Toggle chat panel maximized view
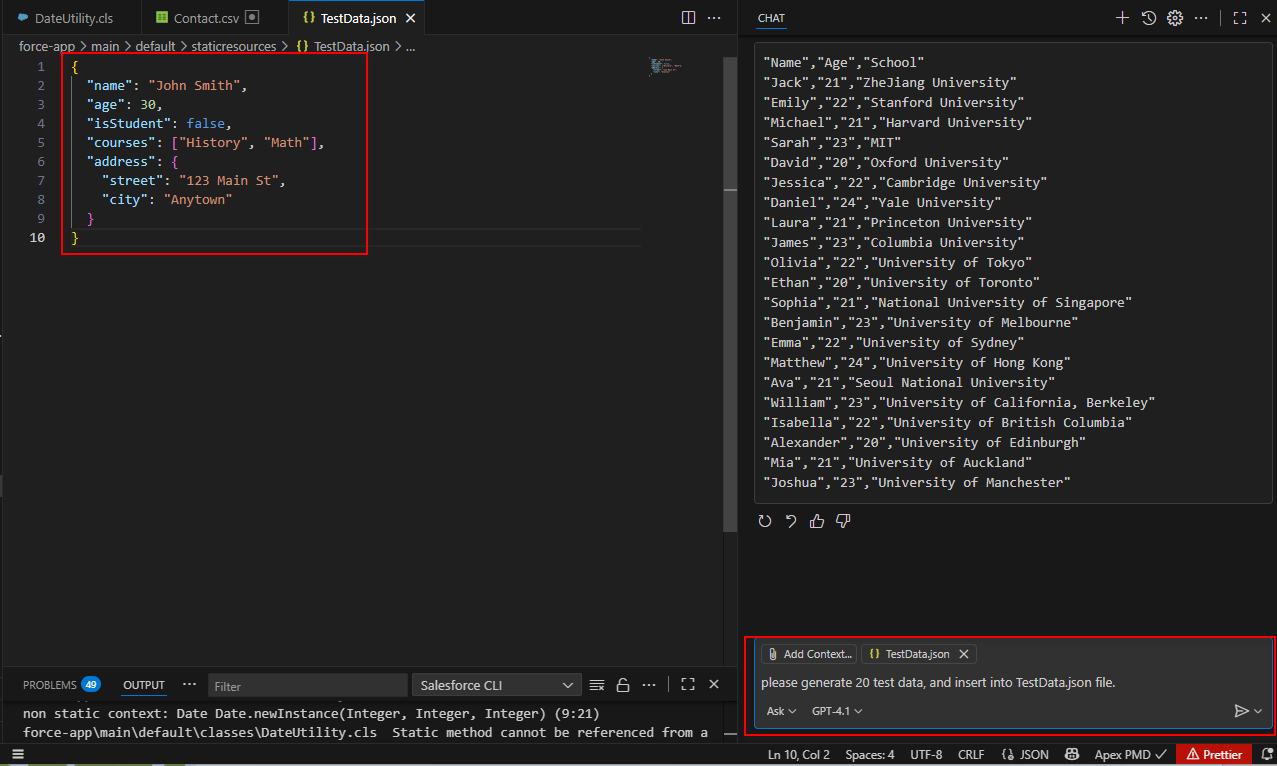 point(1239,18)
